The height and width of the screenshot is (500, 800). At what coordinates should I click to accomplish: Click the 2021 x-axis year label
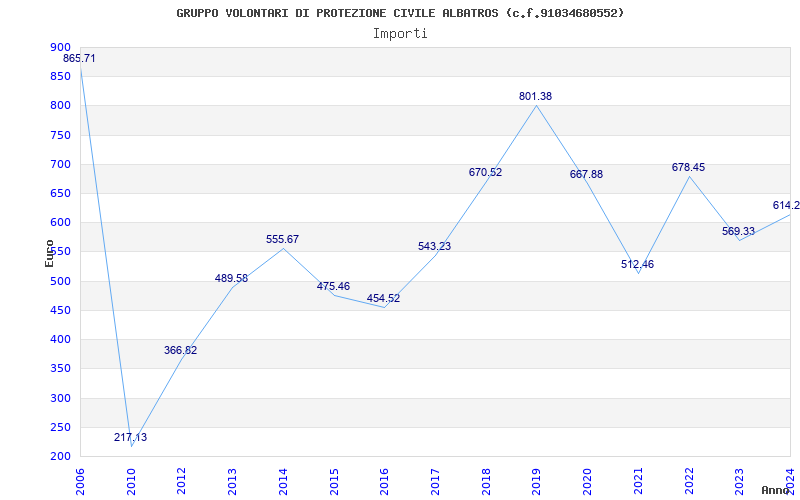[x=638, y=482]
